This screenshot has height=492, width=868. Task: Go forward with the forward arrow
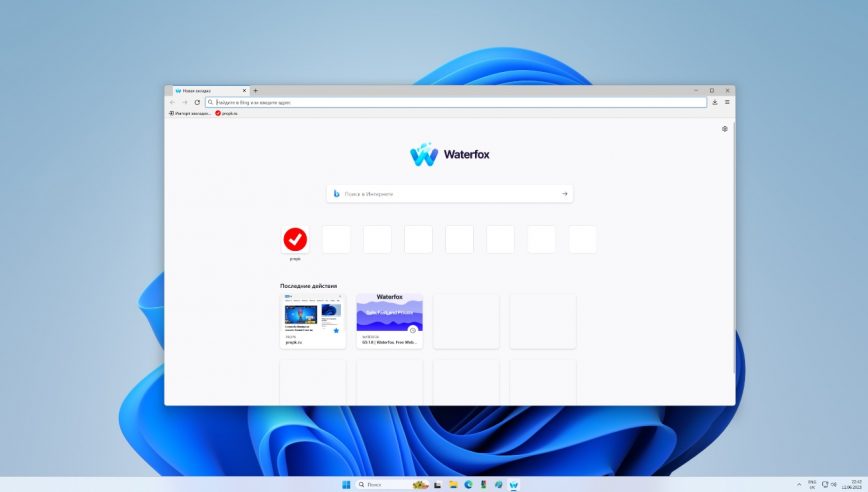pyautogui.click(x=185, y=102)
